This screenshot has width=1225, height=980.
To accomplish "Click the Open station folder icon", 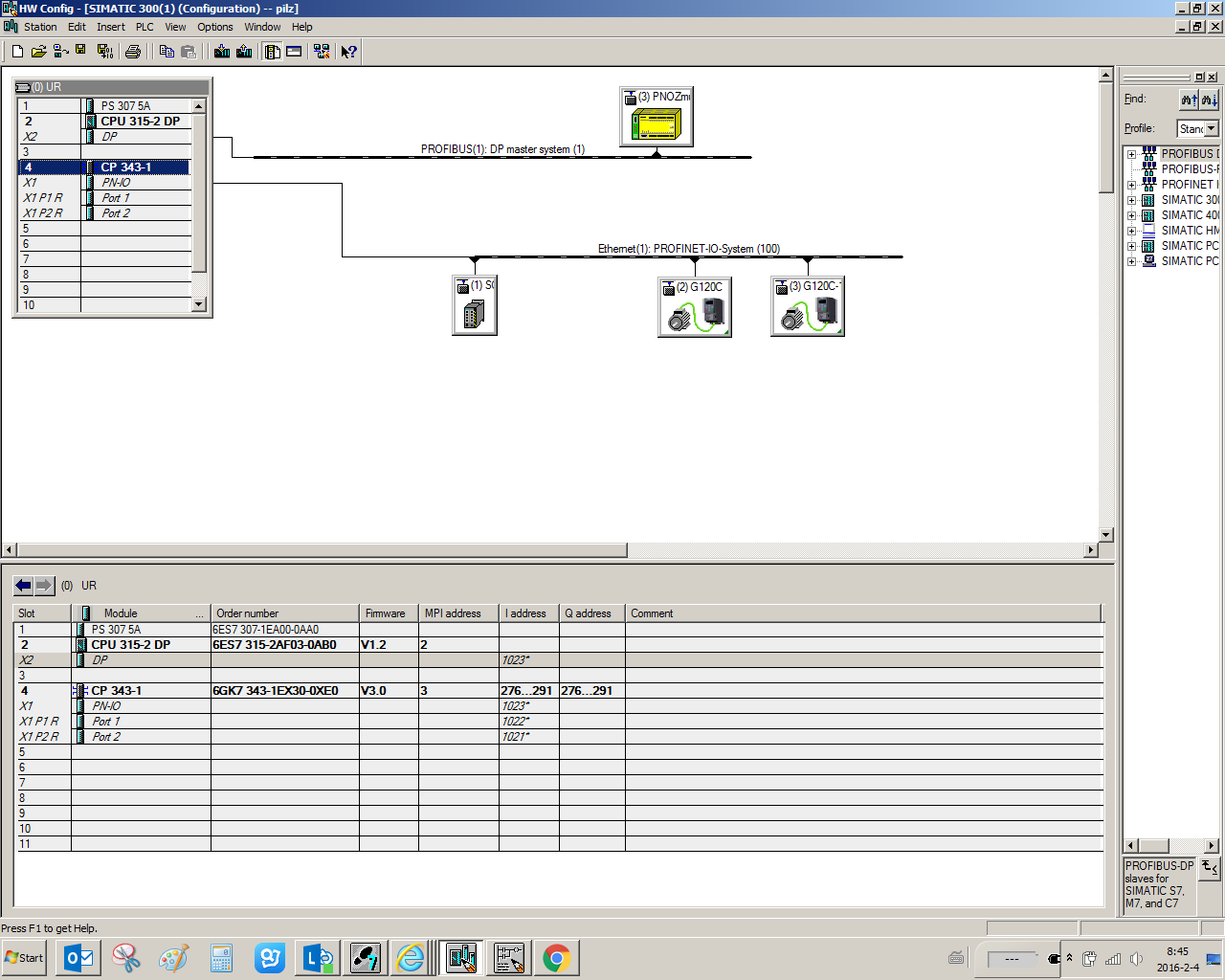I will (39, 52).
